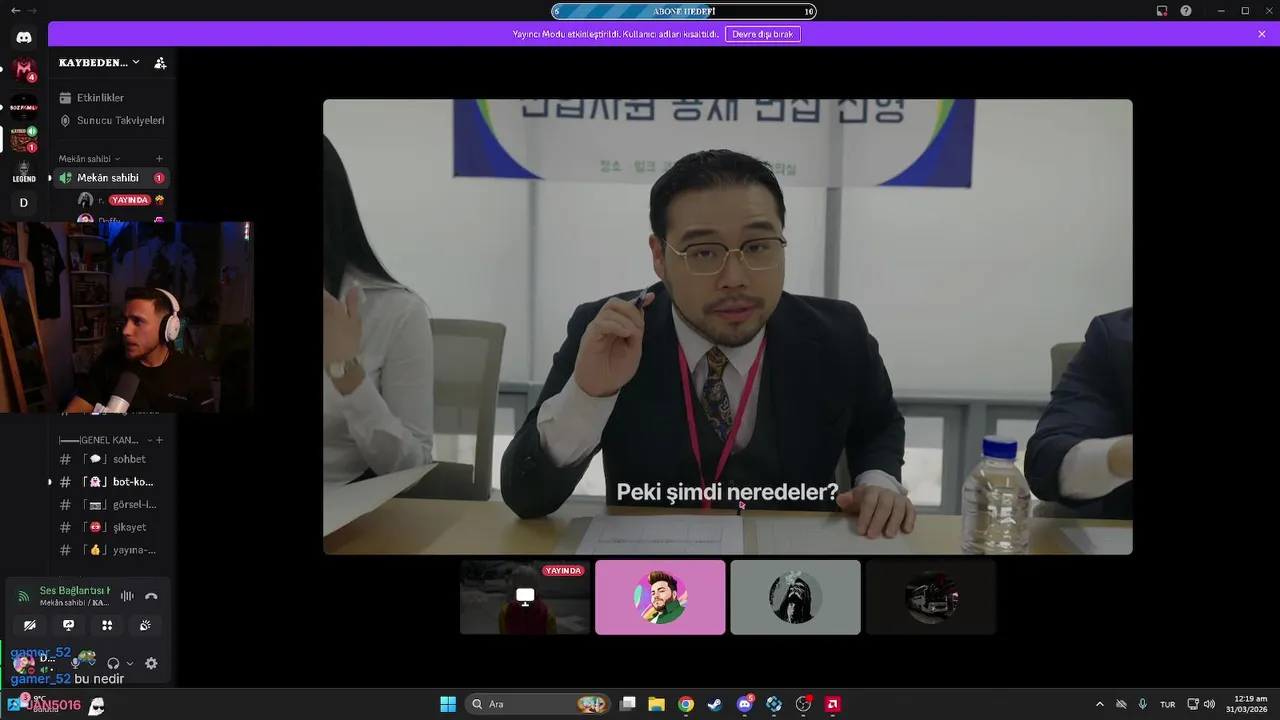Add channel to Mekân sahibi category
Image resolution: width=1280 pixels, height=720 pixels.
[159, 159]
